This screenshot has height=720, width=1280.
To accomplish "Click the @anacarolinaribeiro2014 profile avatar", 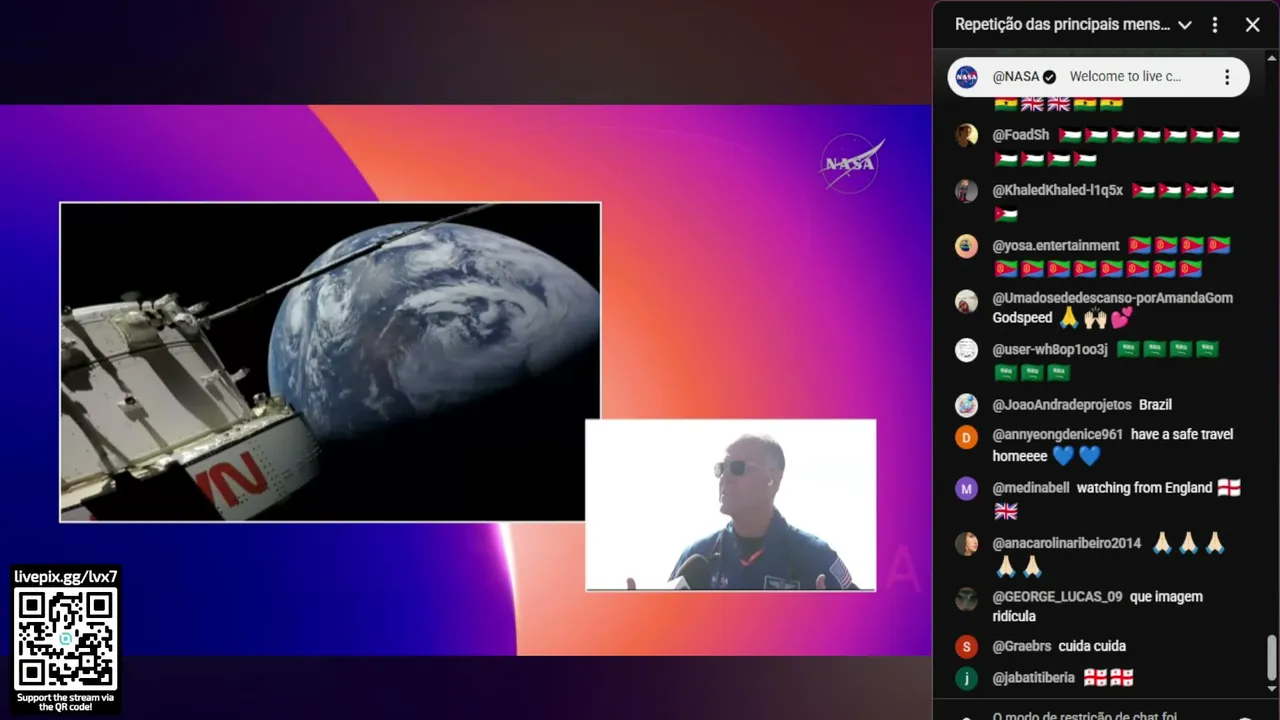I will click(966, 544).
